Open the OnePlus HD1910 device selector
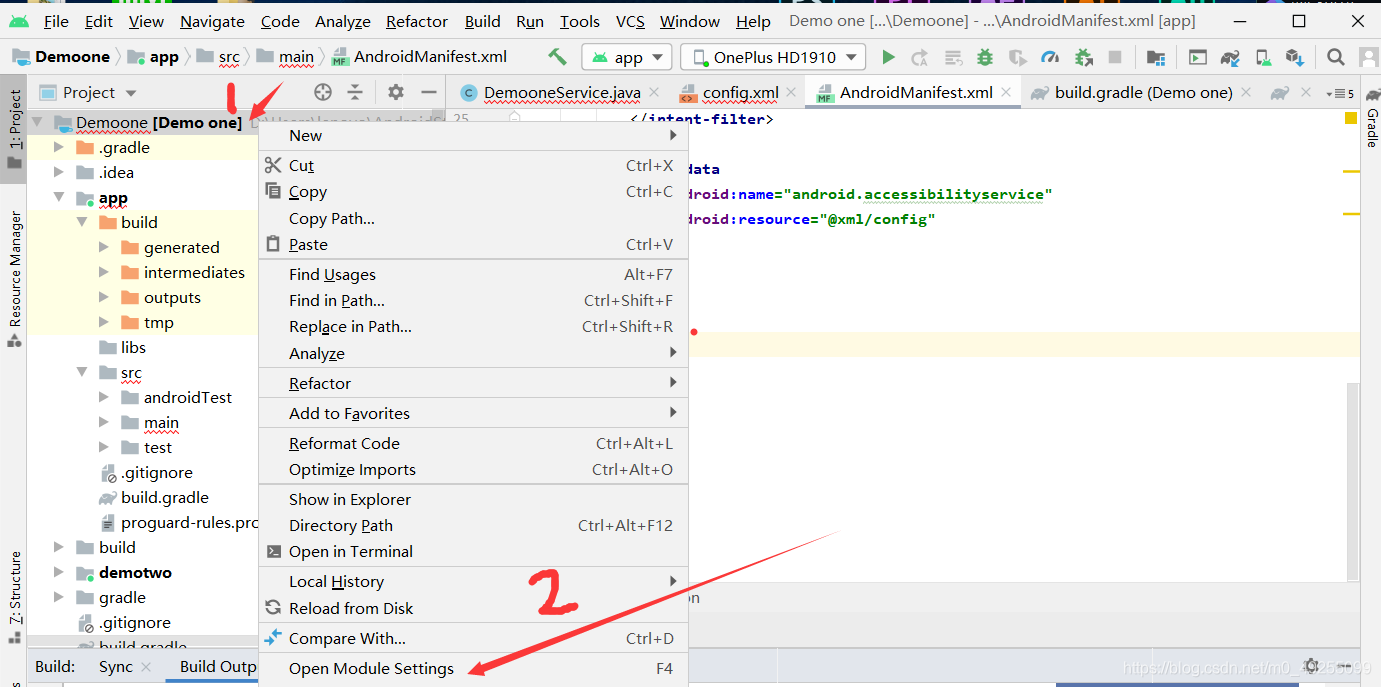Screen dimensions: 1381x687 click(x=772, y=57)
